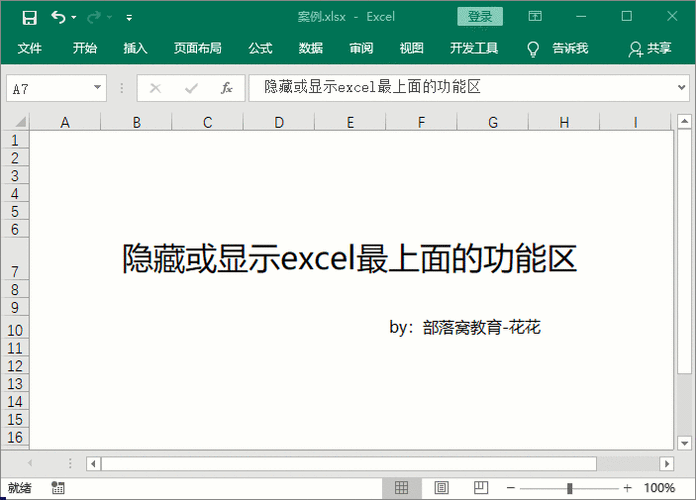696x500 pixels.
Task: Open Customize Quick Access Toolbar dropdown
Action: pos(129,18)
